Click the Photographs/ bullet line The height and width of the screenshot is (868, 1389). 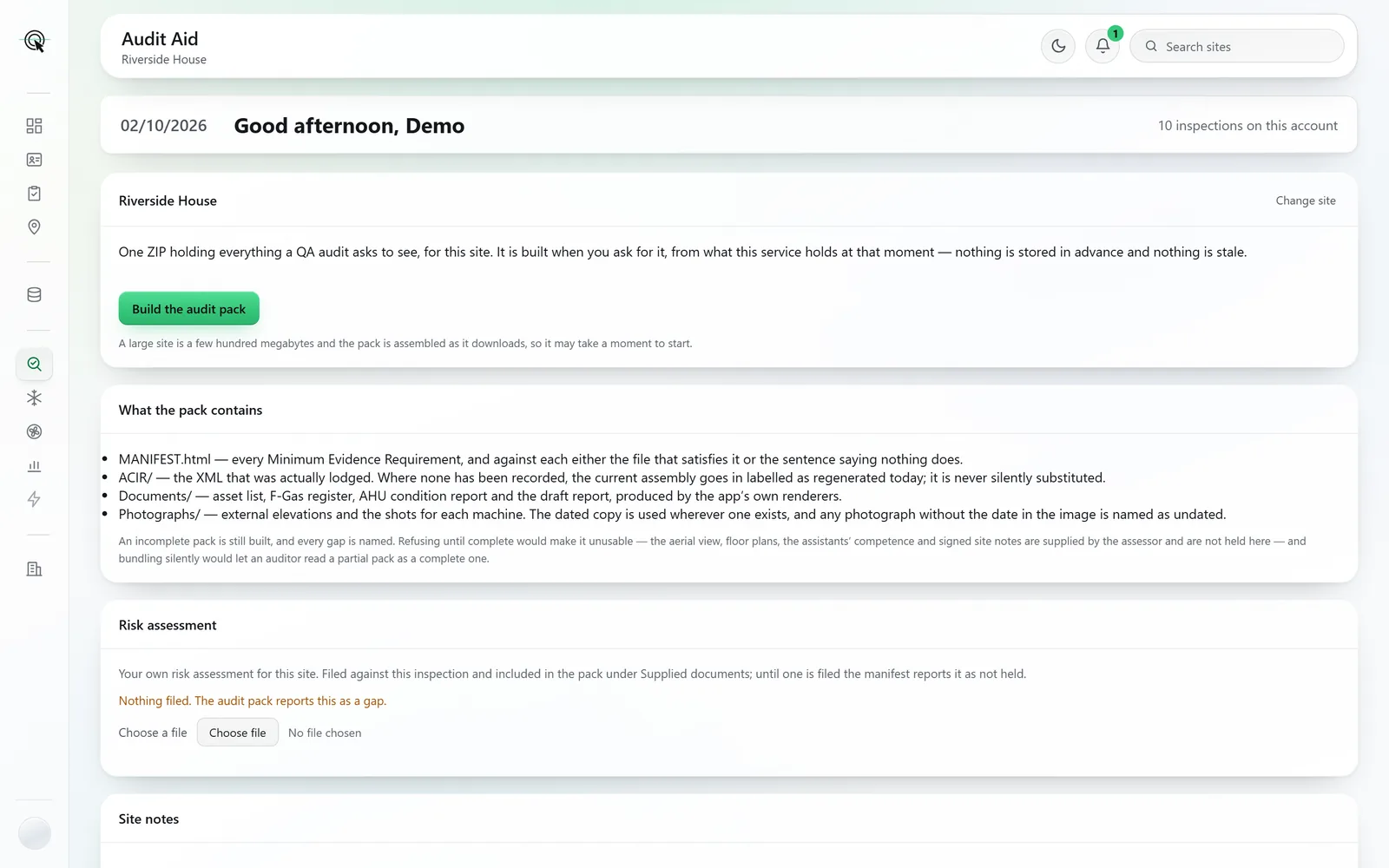[x=673, y=514]
